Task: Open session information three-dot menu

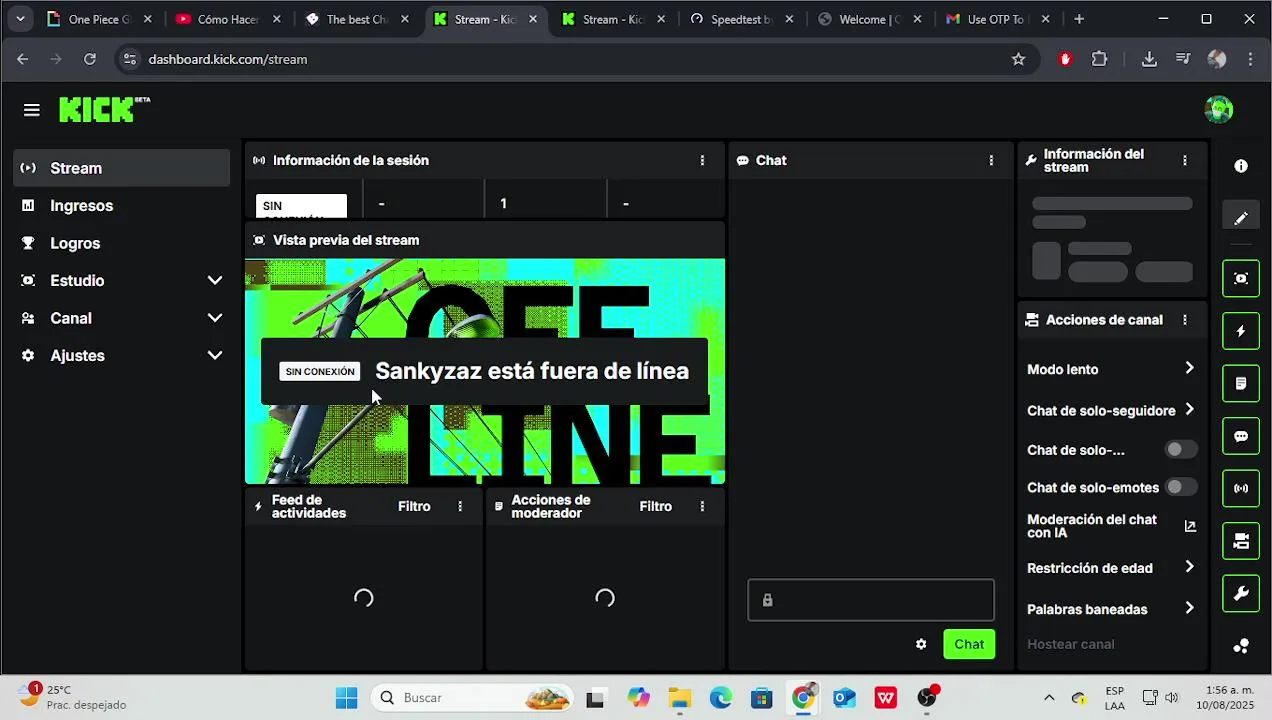Action: click(702, 160)
